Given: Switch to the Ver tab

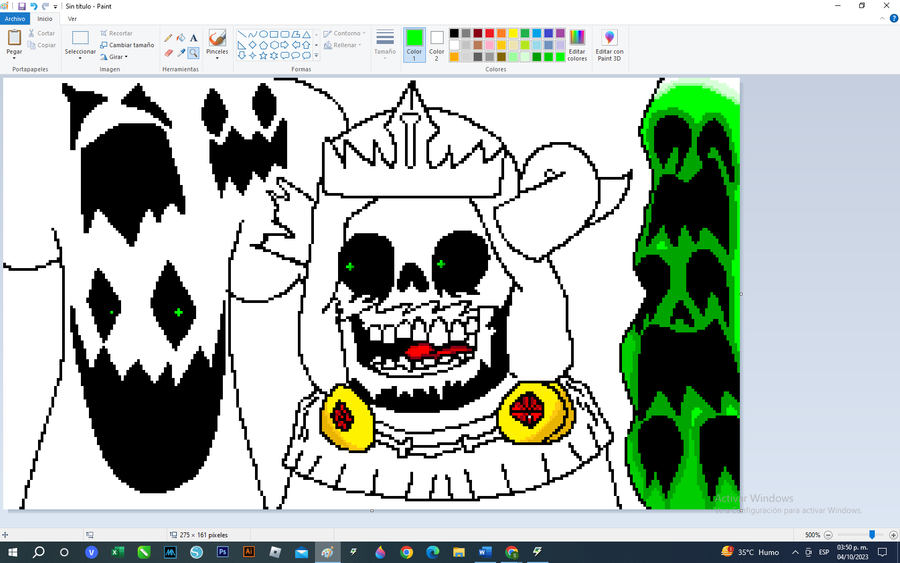Looking at the screenshot, I should (x=72, y=18).
